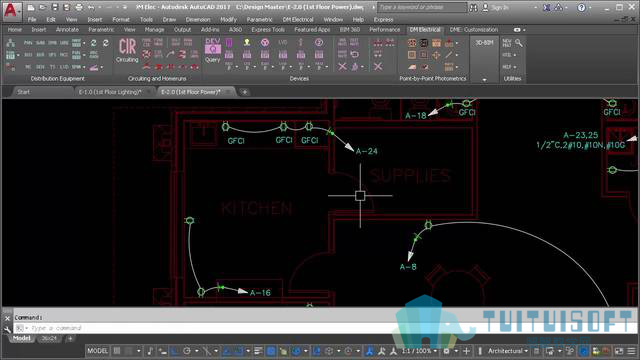This screenshot has width=640, height=360.
Task: Click the Autodesk Exchange X icon
Action: click(x=547, y=7)
